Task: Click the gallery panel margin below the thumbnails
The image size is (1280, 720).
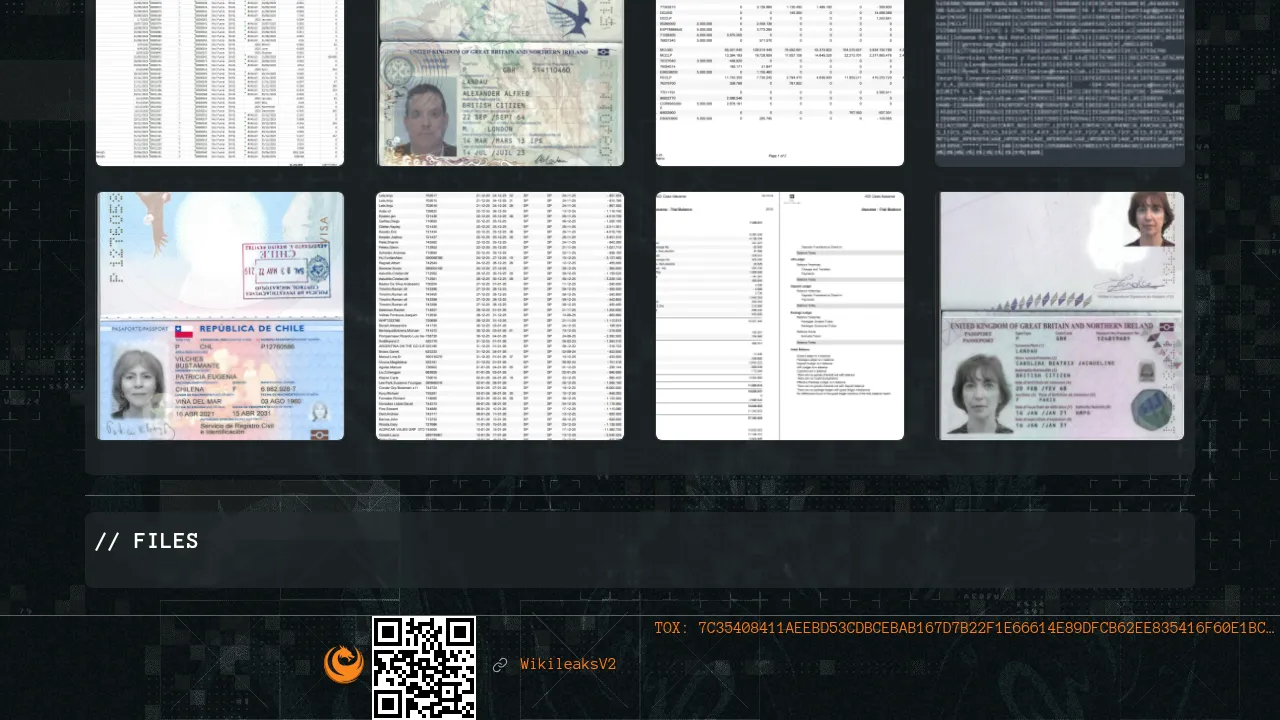Action: (x=640, y=457)
